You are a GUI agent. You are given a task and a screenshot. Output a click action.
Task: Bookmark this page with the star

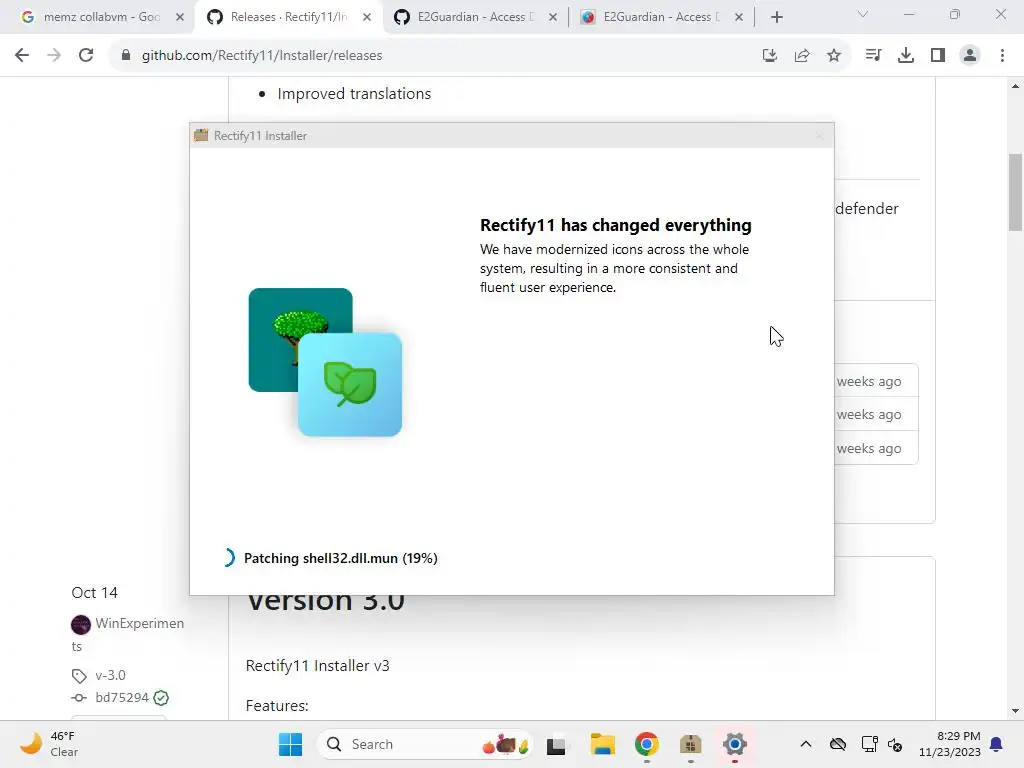(x=834, y=56)
